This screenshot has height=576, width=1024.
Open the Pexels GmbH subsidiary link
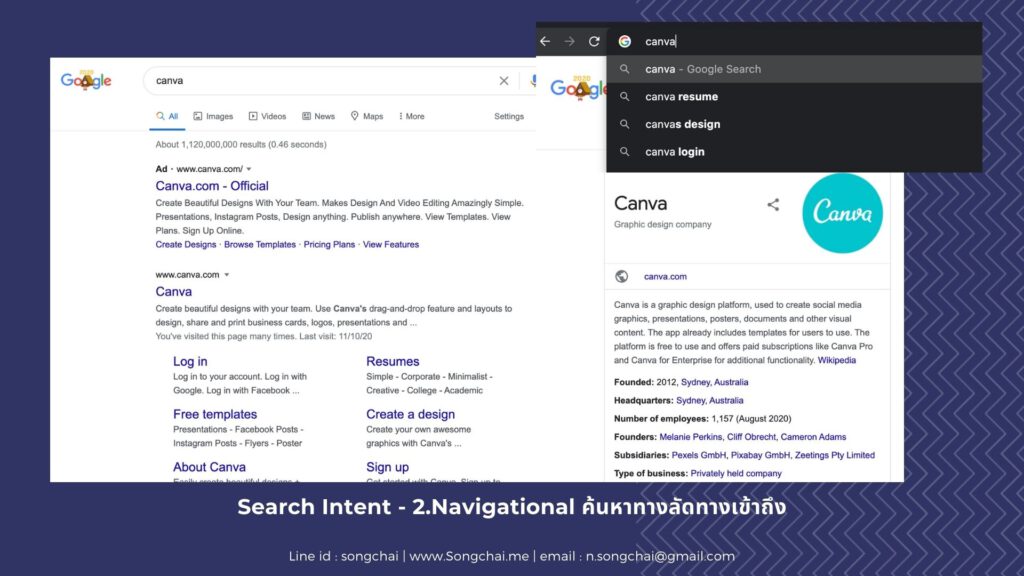pyautogui.click(x=699, y=455)
